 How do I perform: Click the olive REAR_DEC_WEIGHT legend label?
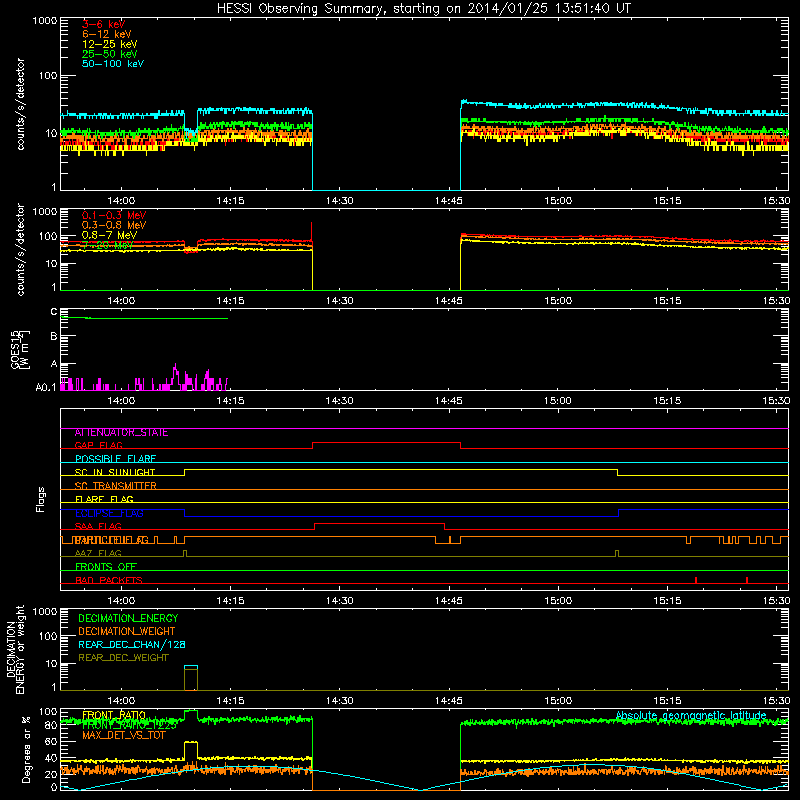123,658
